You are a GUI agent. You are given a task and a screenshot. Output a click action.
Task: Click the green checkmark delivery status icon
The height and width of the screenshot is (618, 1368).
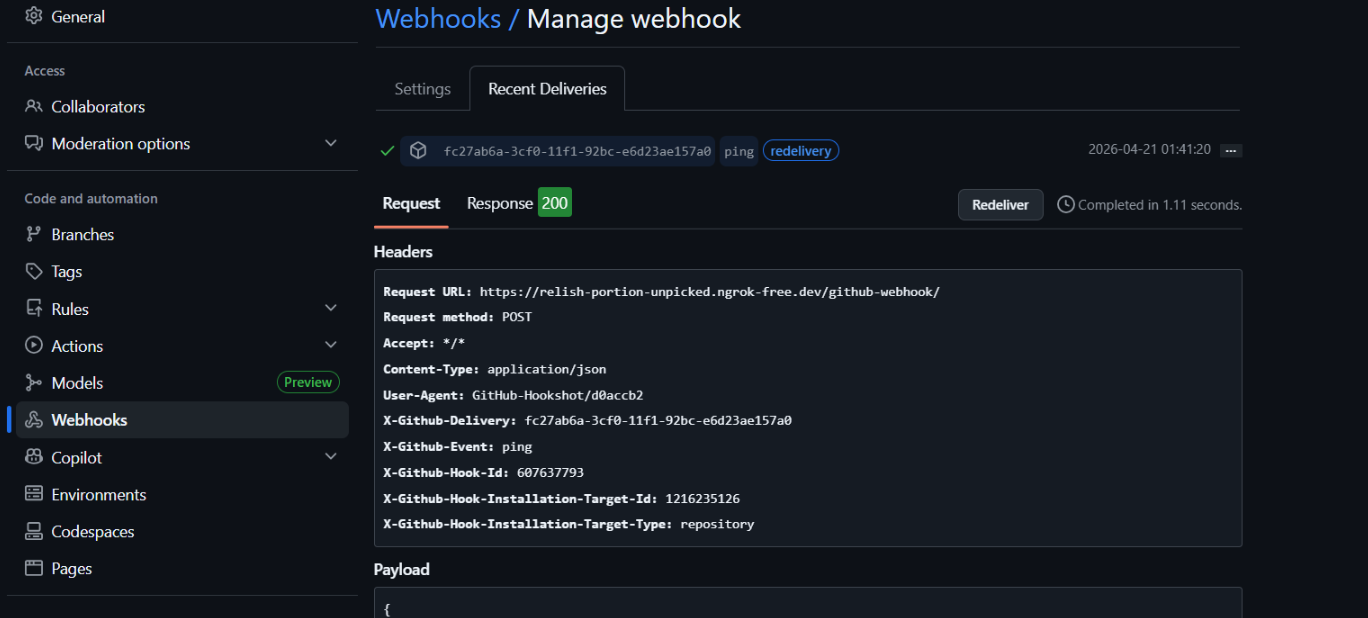click(387, 151)
